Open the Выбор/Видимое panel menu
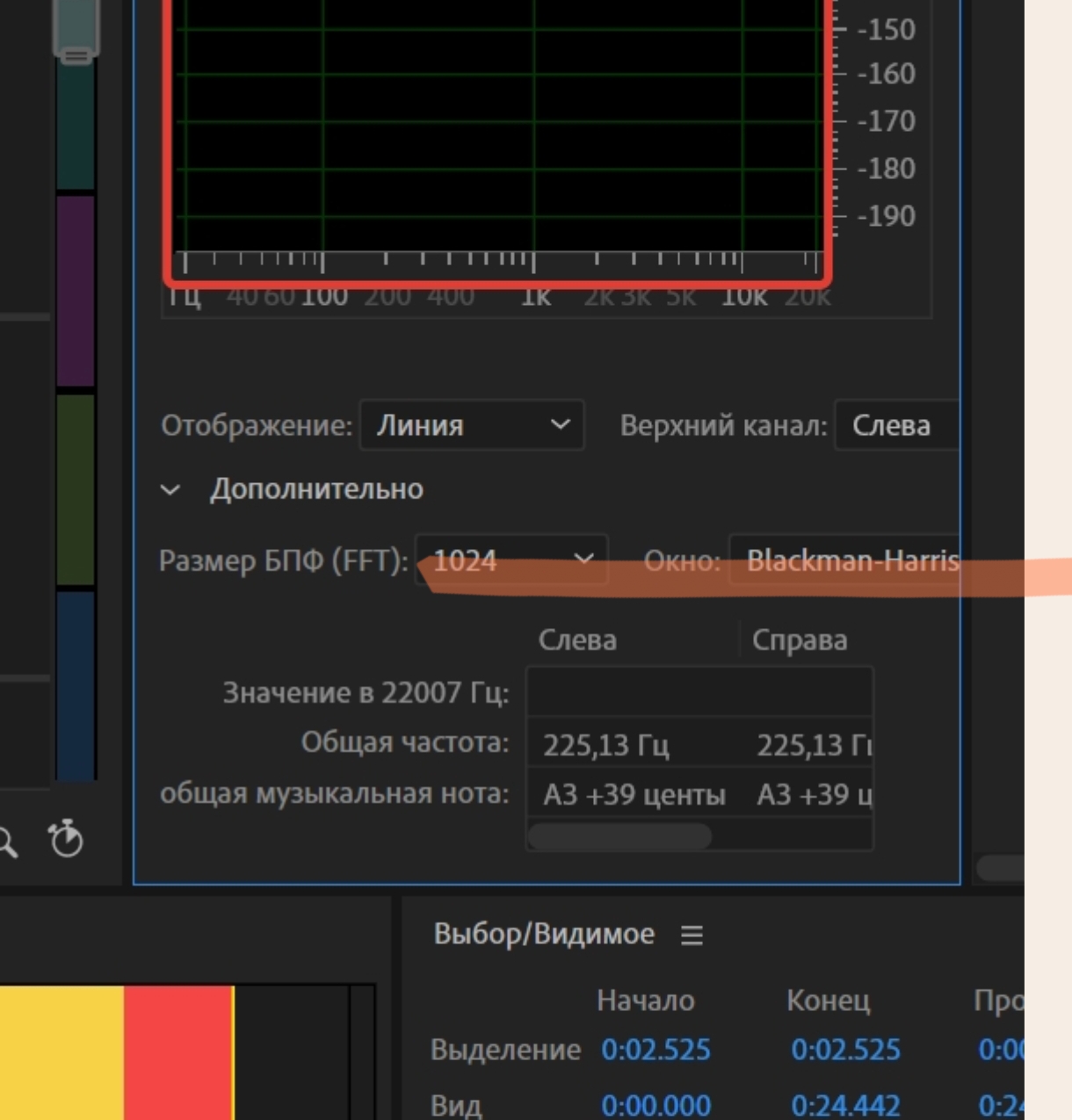Image resolution: width=1072 pixels, height=1120 pixels. 693,935
